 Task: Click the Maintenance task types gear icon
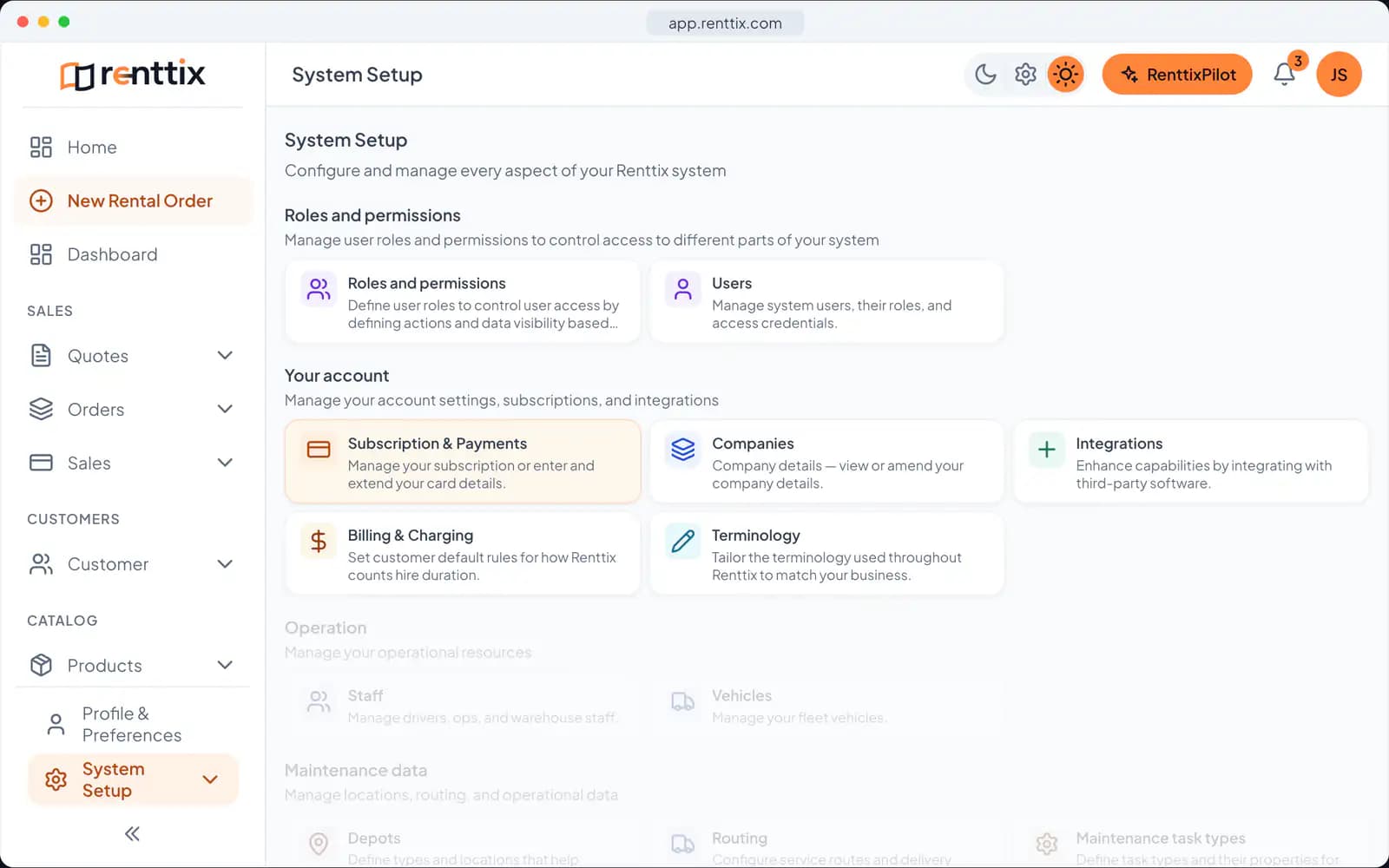click(x=1047, y=844)
